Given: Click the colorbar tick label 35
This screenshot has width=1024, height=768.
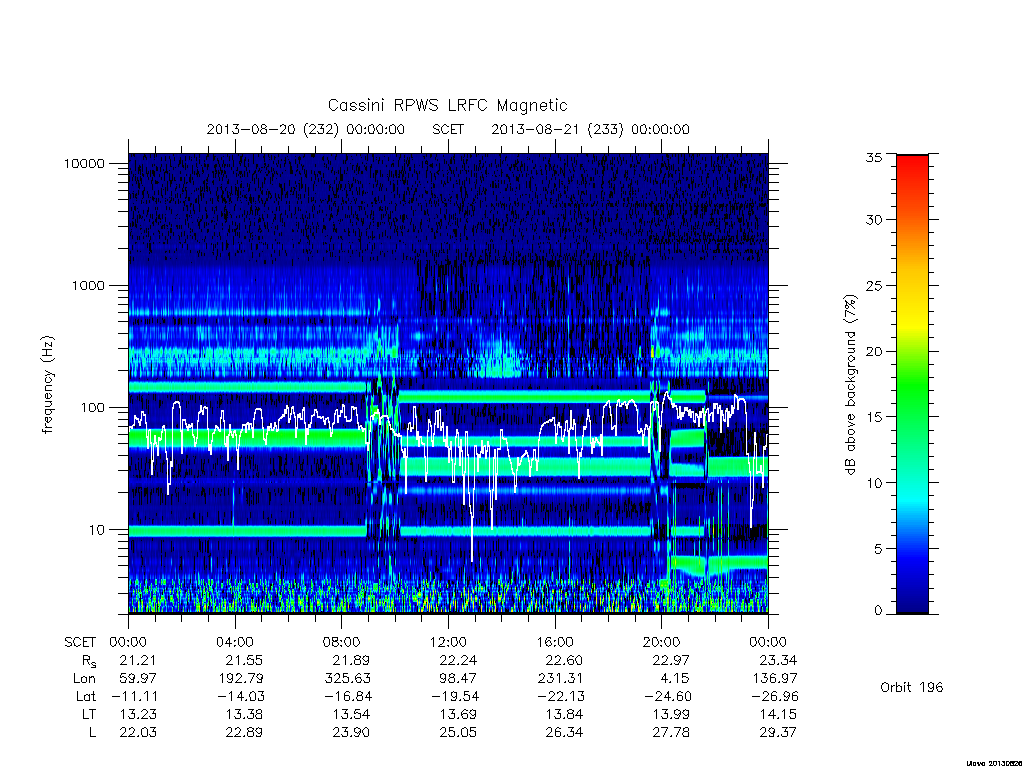Looking at the screenshot, I should pyautogui.click(x=874, y=157).
